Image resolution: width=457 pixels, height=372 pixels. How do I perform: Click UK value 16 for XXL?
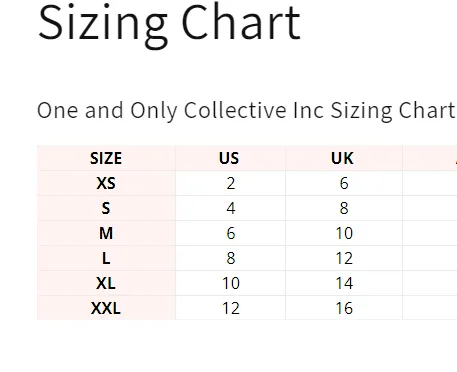pyautogui.click(x=344, y=308)
